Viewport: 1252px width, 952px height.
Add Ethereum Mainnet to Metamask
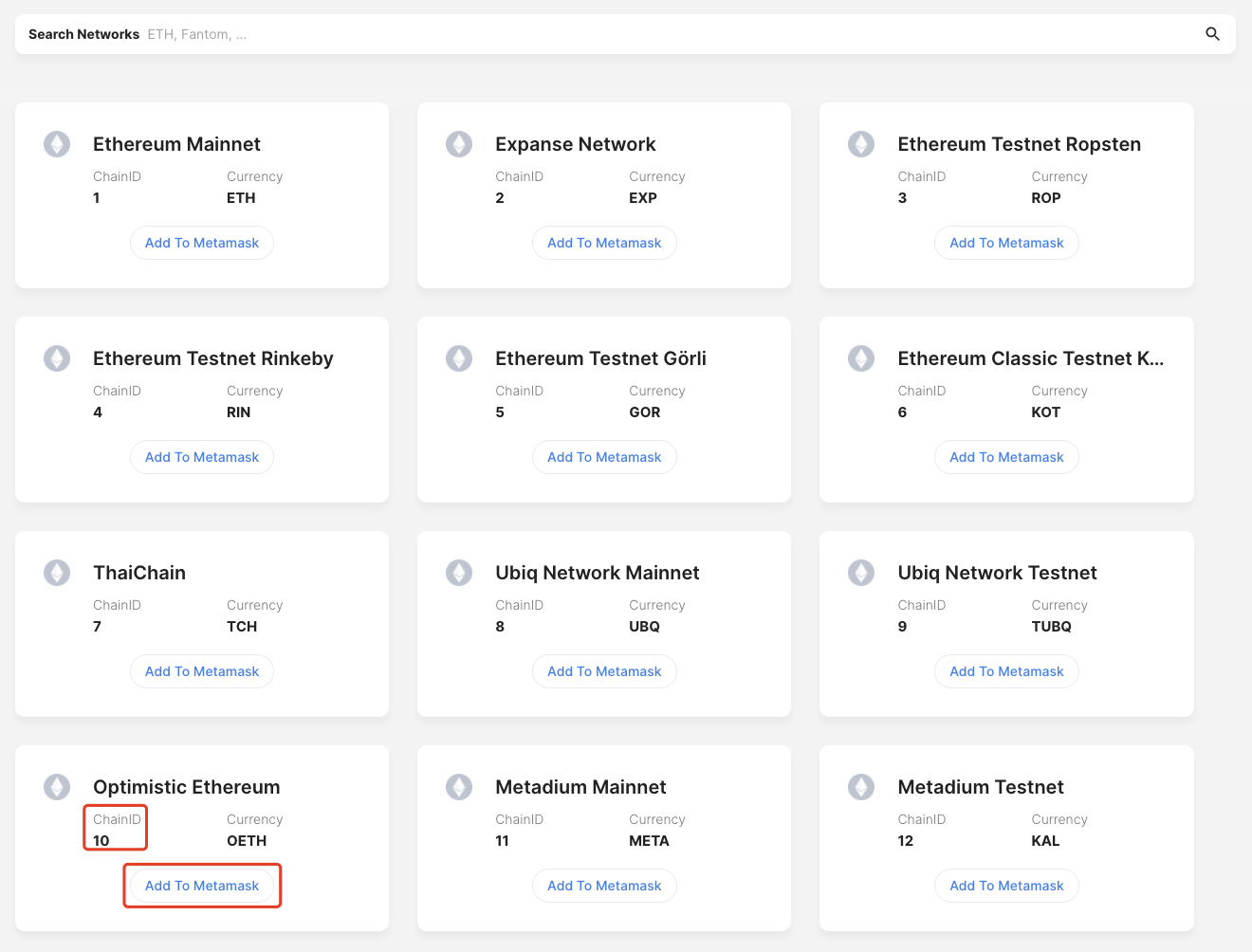202,243
